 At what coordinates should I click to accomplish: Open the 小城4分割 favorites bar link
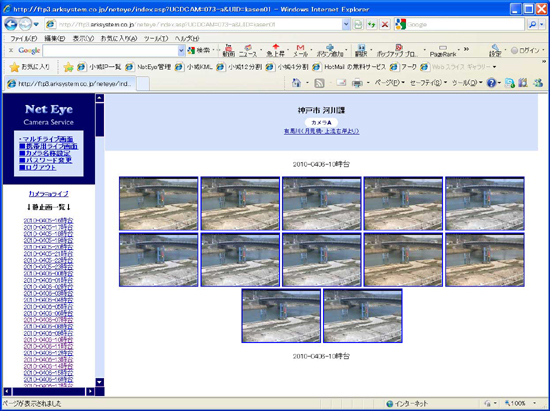pos(287,67)
